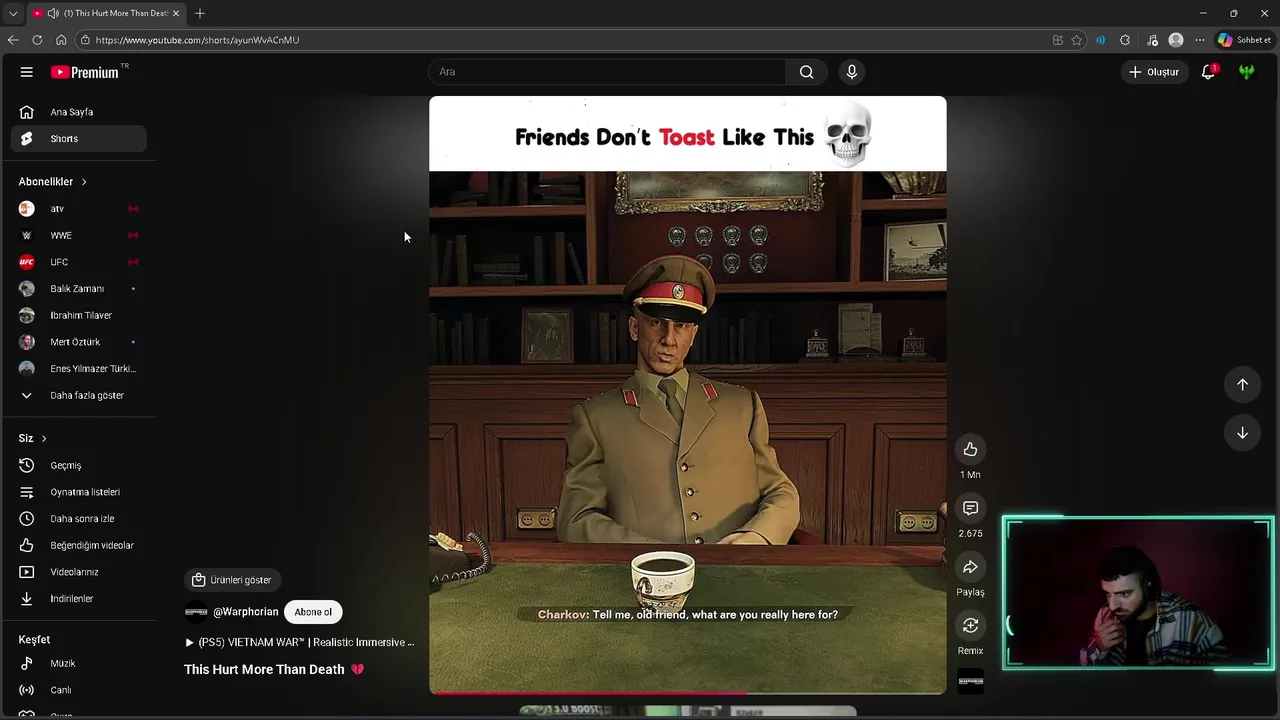Go to browser home button
The image size is (1280, 720).
61,40
